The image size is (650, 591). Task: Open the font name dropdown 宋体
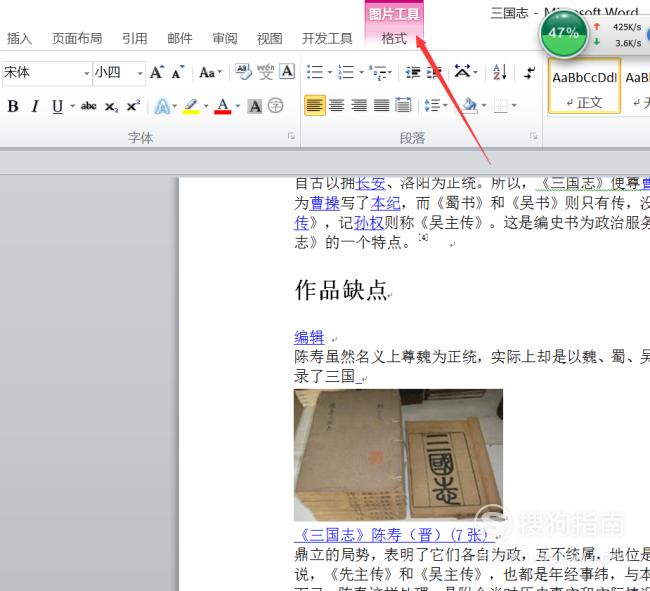click(x=87, y=73)
